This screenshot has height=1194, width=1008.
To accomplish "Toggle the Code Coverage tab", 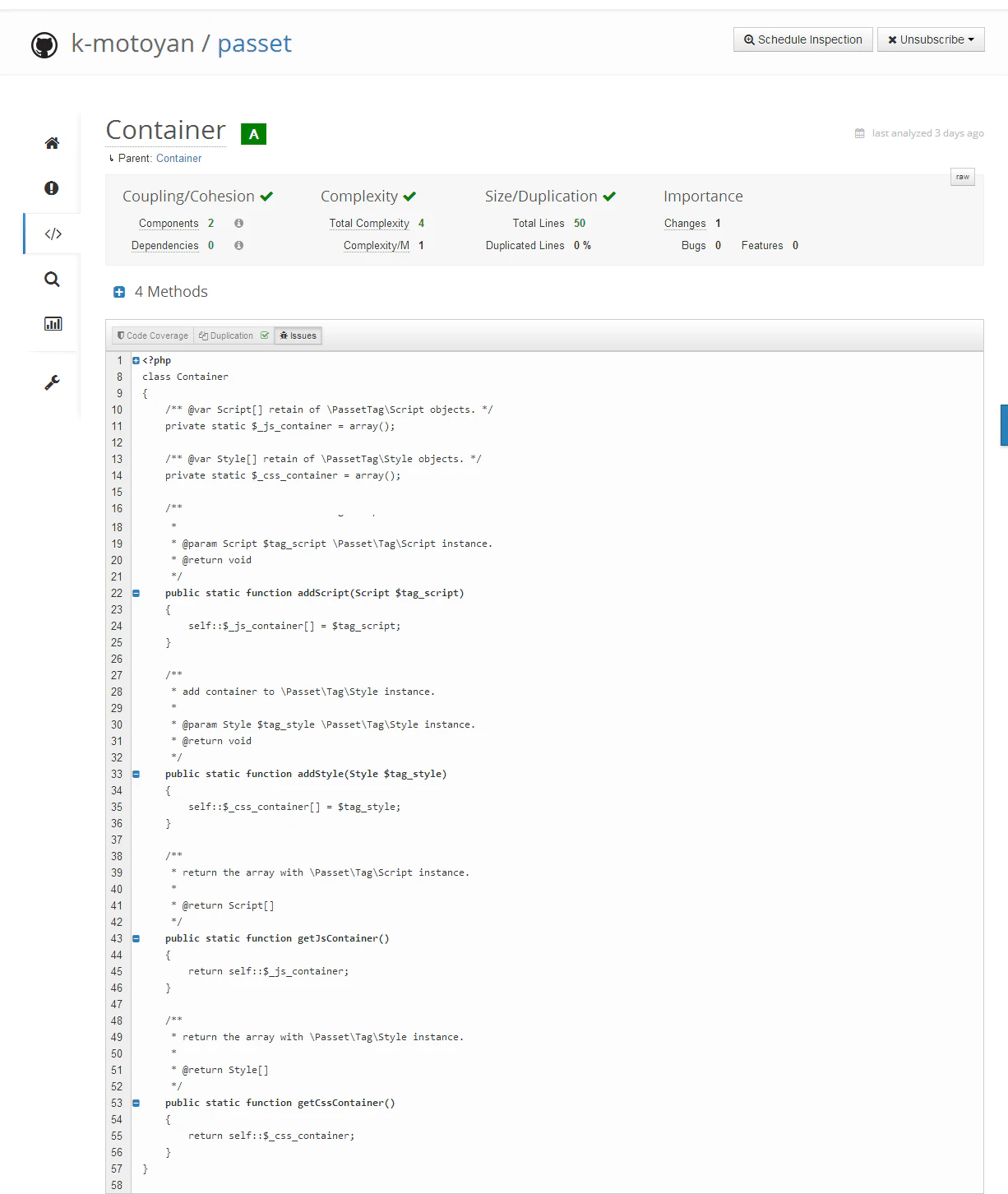I will coord(153,336).
